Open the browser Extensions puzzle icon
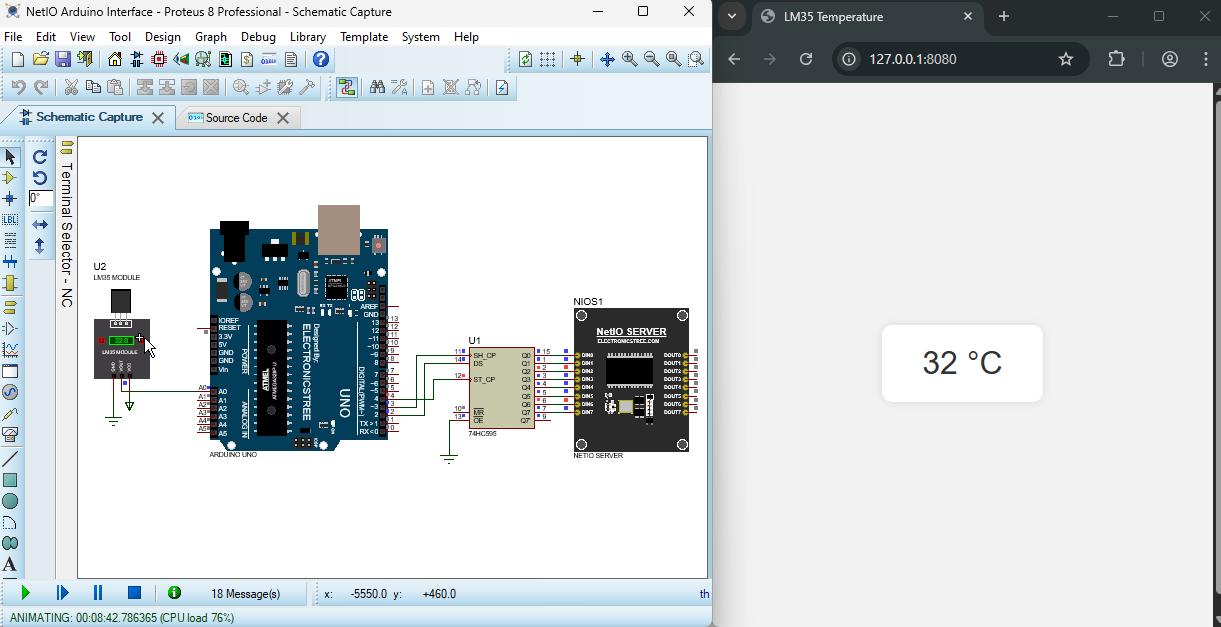Viewport: 1221px width, 627px height. 1117,59
